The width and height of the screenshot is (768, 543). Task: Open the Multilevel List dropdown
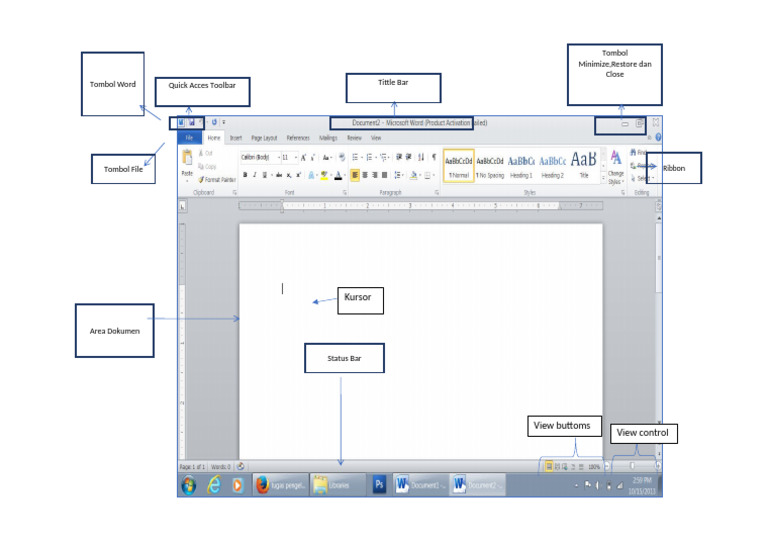384,157
